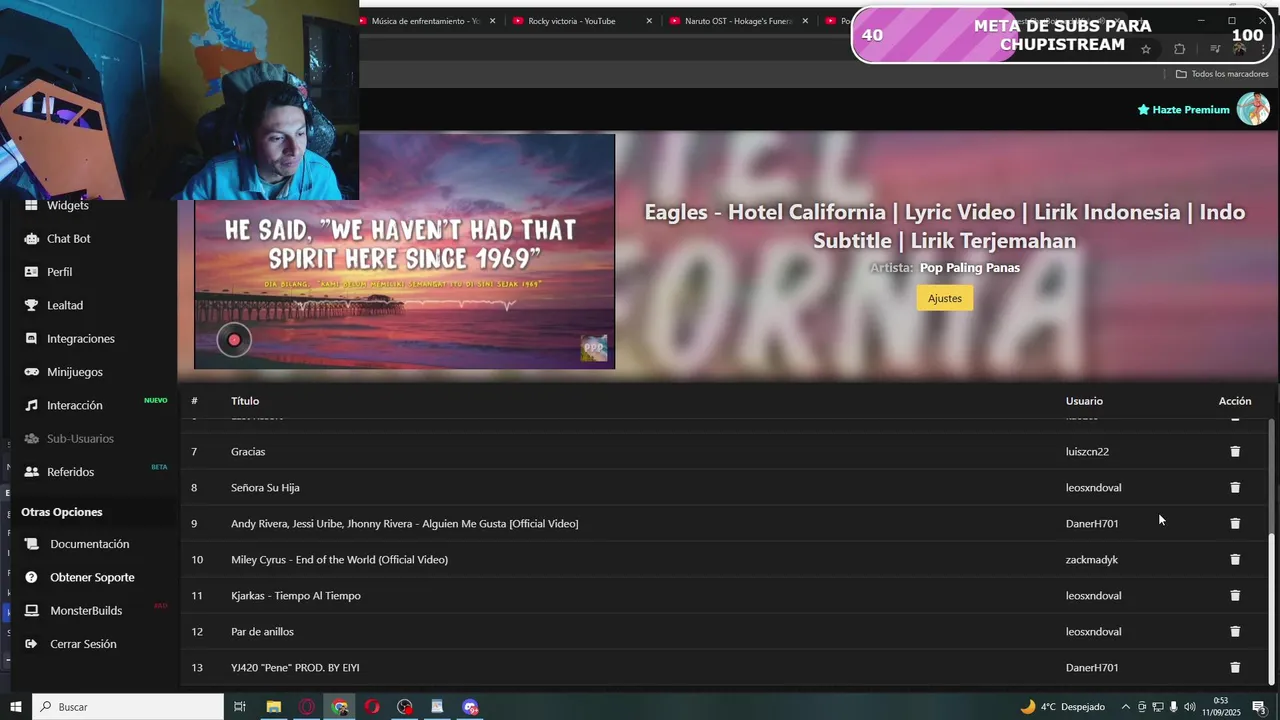Click Cerrar Sesión to log out

83,644
